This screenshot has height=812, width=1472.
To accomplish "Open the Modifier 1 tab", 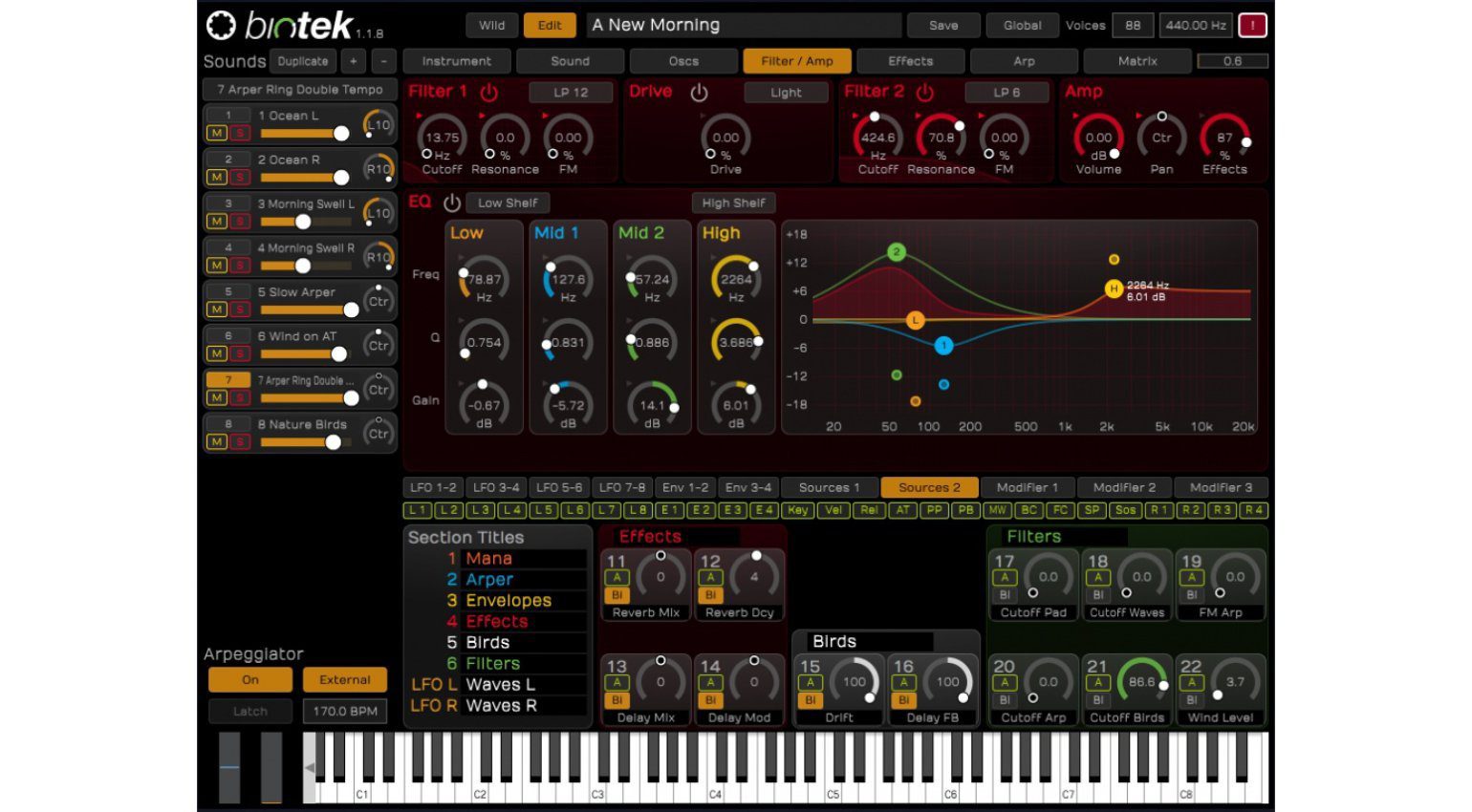I will [x=1028, y=487].
